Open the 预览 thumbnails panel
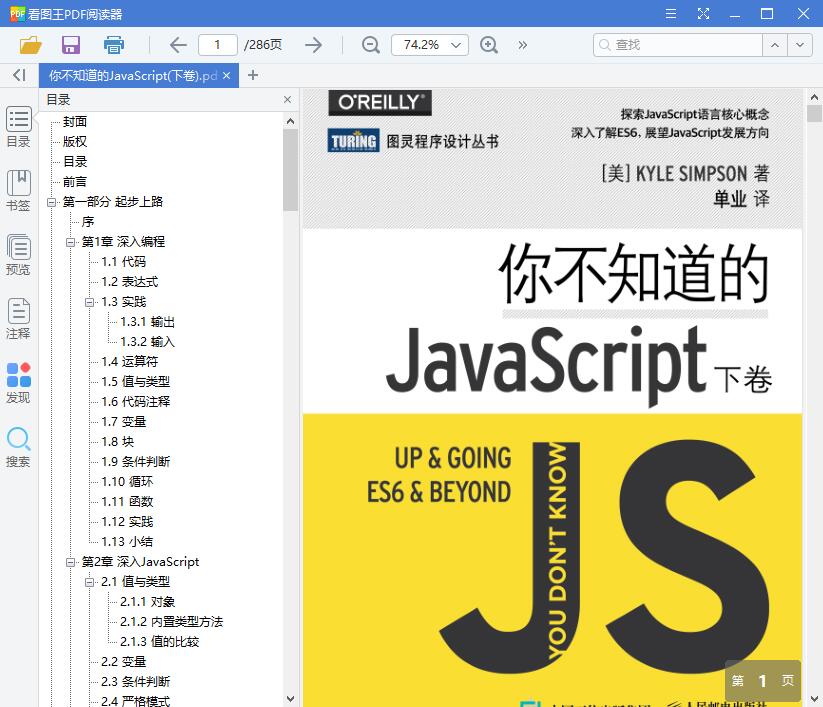 click(x=18, y=255)
